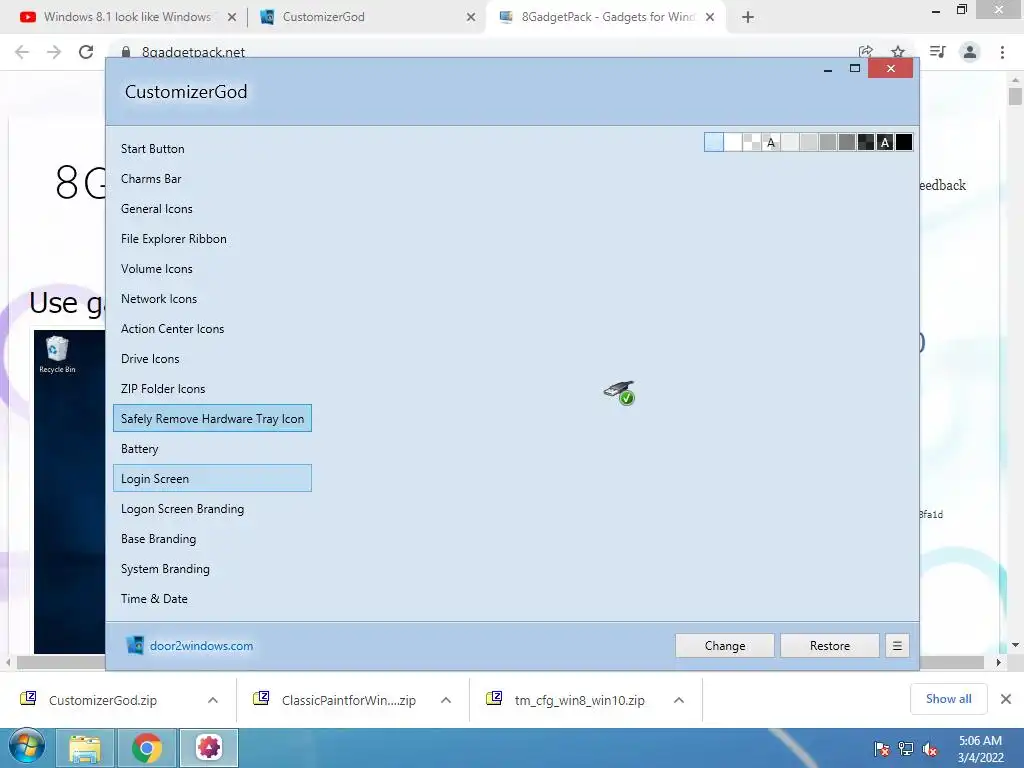Pick the white preview background swatch
Viewport: 1024px width, 768px height.
(733, 142)
